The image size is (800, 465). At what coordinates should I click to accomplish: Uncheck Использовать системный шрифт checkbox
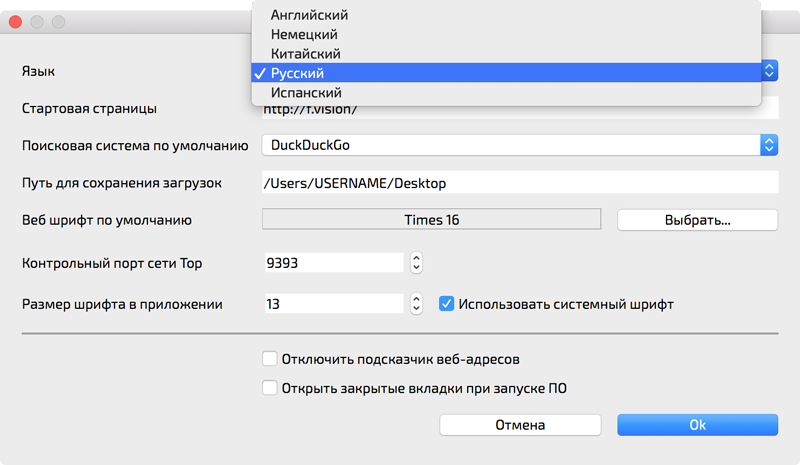[x=447, y=303]
